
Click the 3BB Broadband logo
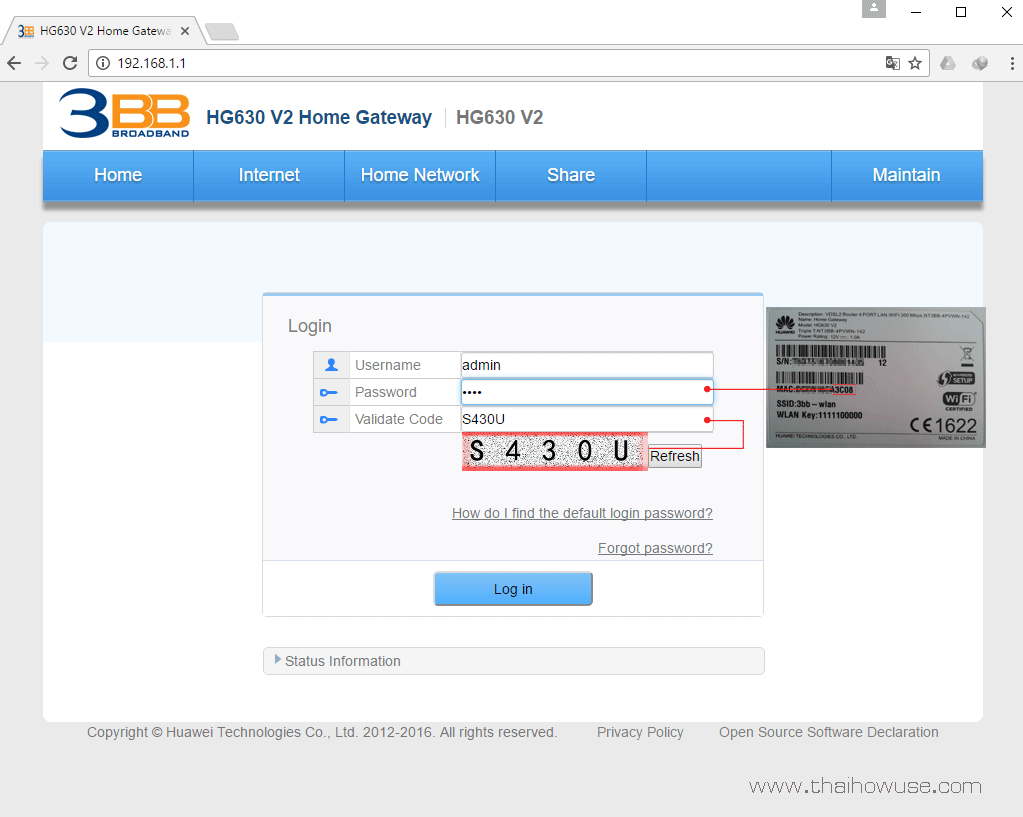[x=125, y=114]
